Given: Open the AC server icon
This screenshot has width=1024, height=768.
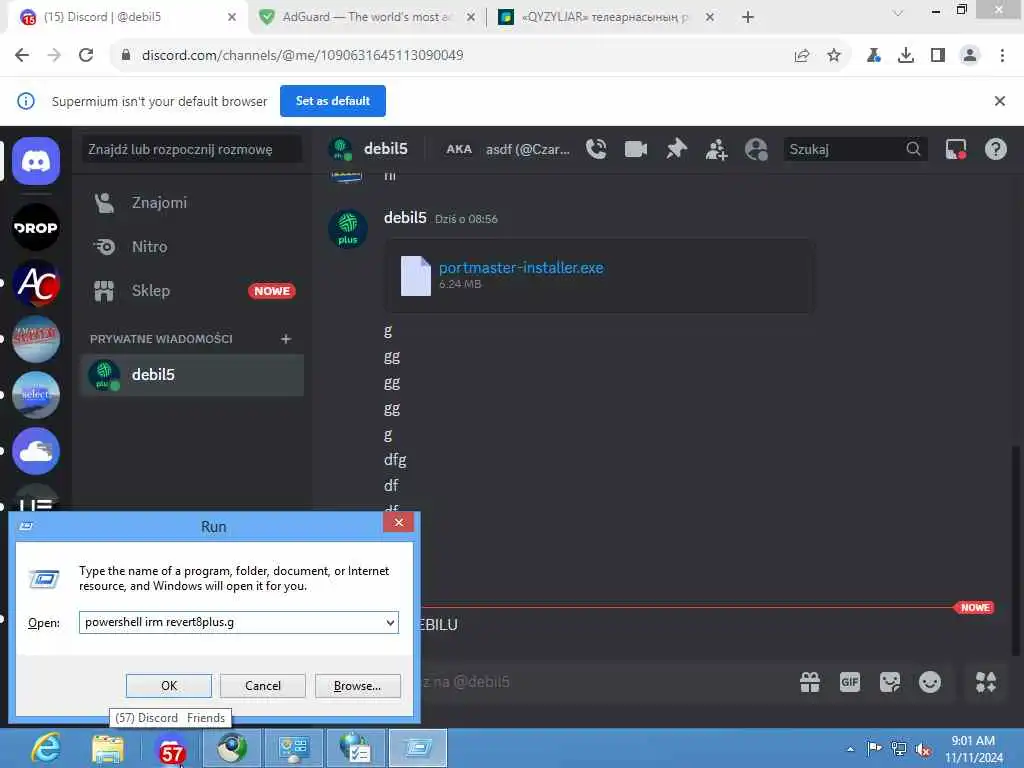Looking at the screenshot, I should click(x=36, y=283).
